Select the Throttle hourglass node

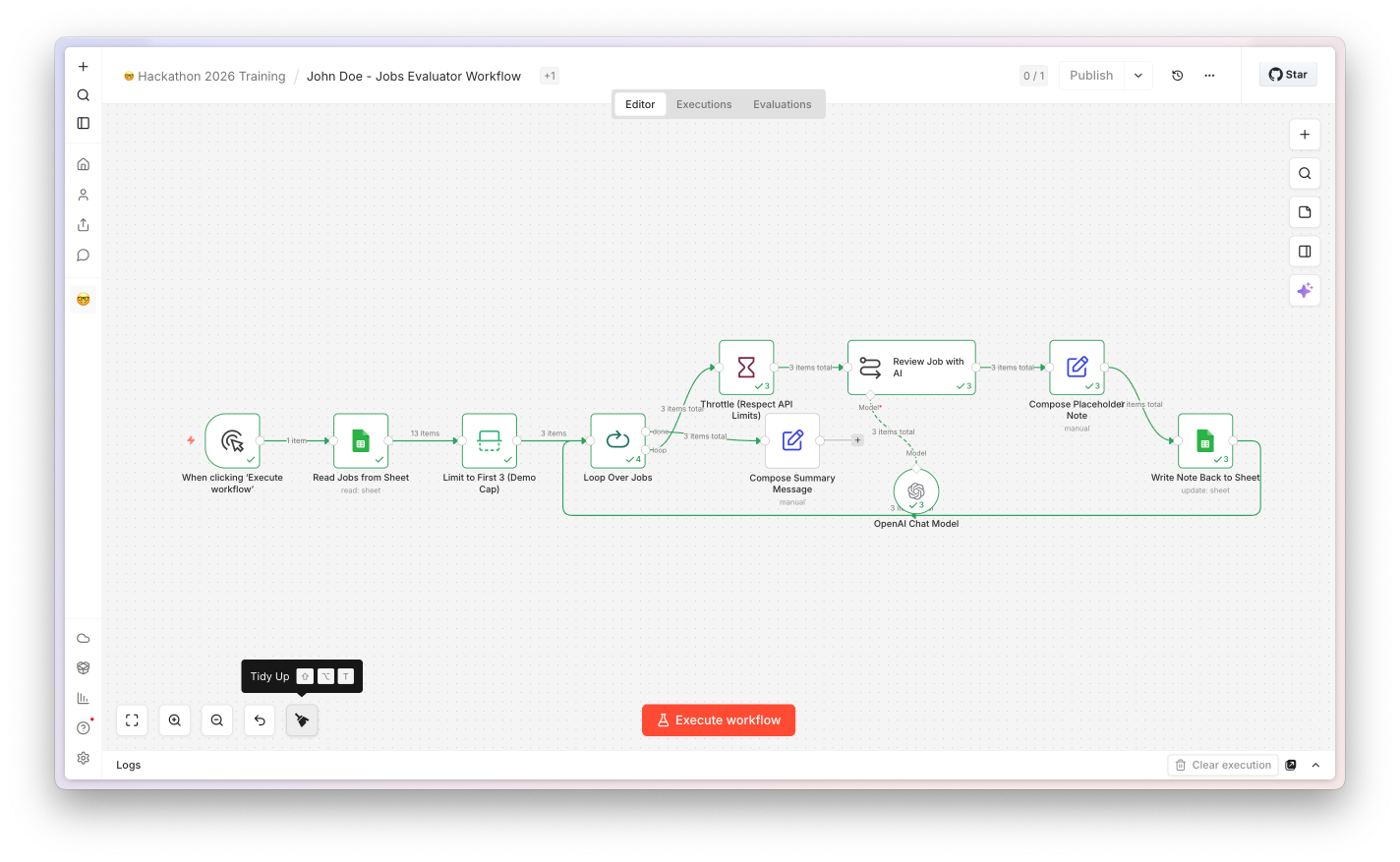[x=746, y=368]
